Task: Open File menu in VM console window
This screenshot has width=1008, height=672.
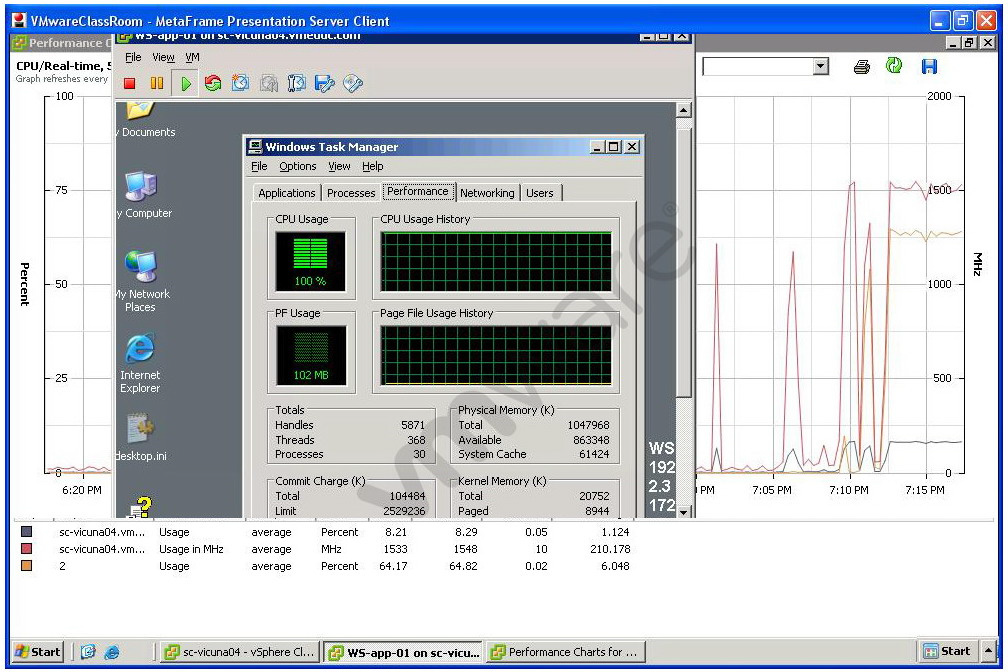Action: [133, 57]
